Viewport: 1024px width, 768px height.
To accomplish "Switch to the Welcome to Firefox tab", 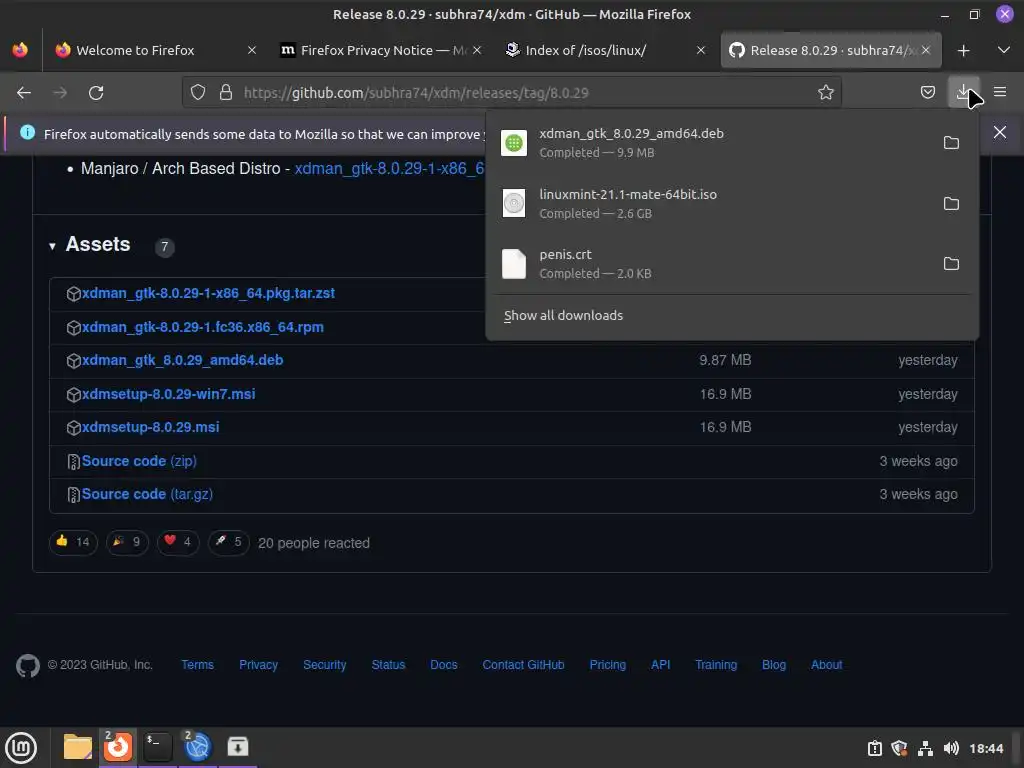I will (x=135, y=50).
